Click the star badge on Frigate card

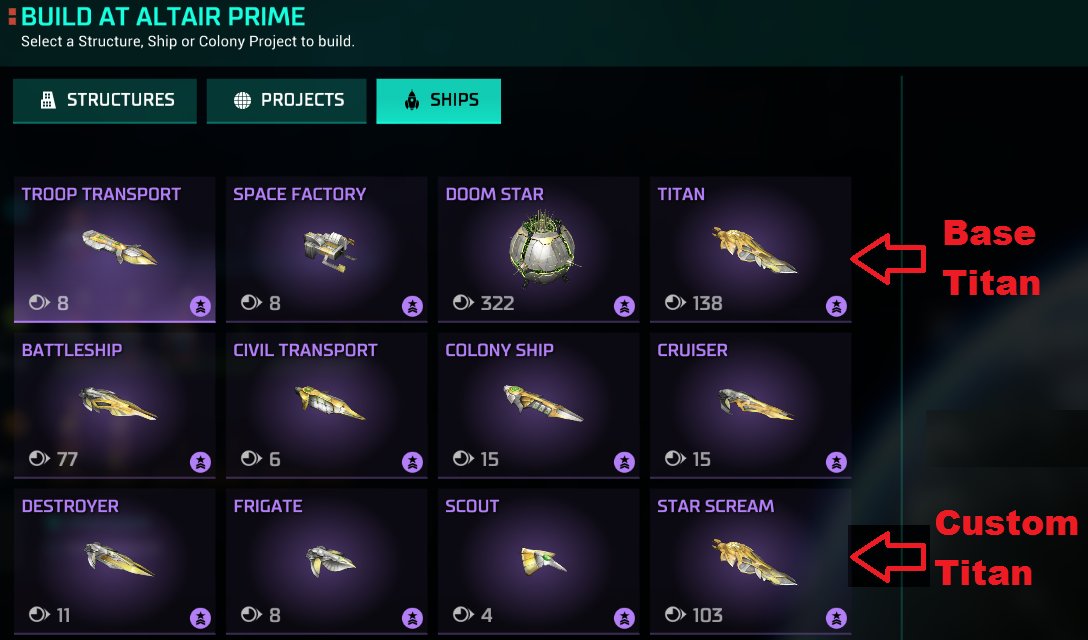[412, 617]
